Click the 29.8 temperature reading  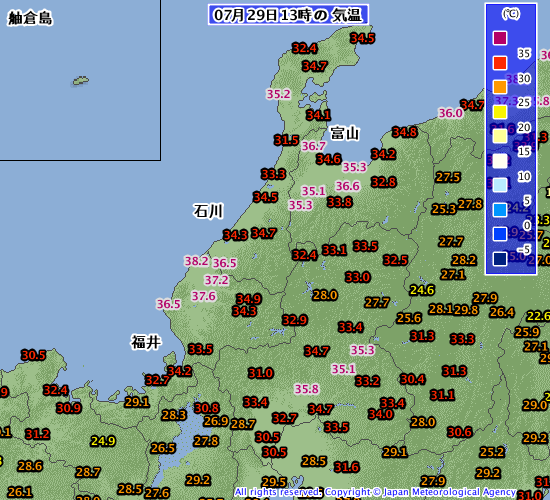pyautogui.click(x=466, y=310)
